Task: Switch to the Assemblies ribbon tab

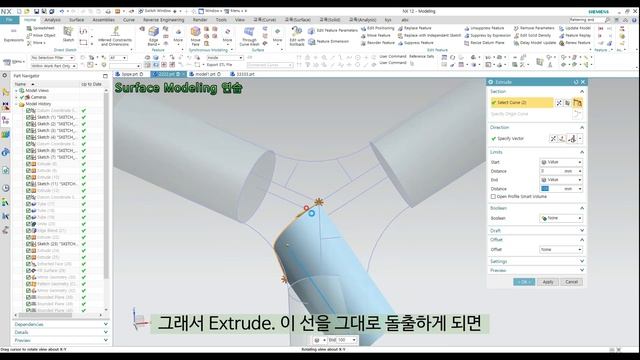Action: tap(103, 20)
